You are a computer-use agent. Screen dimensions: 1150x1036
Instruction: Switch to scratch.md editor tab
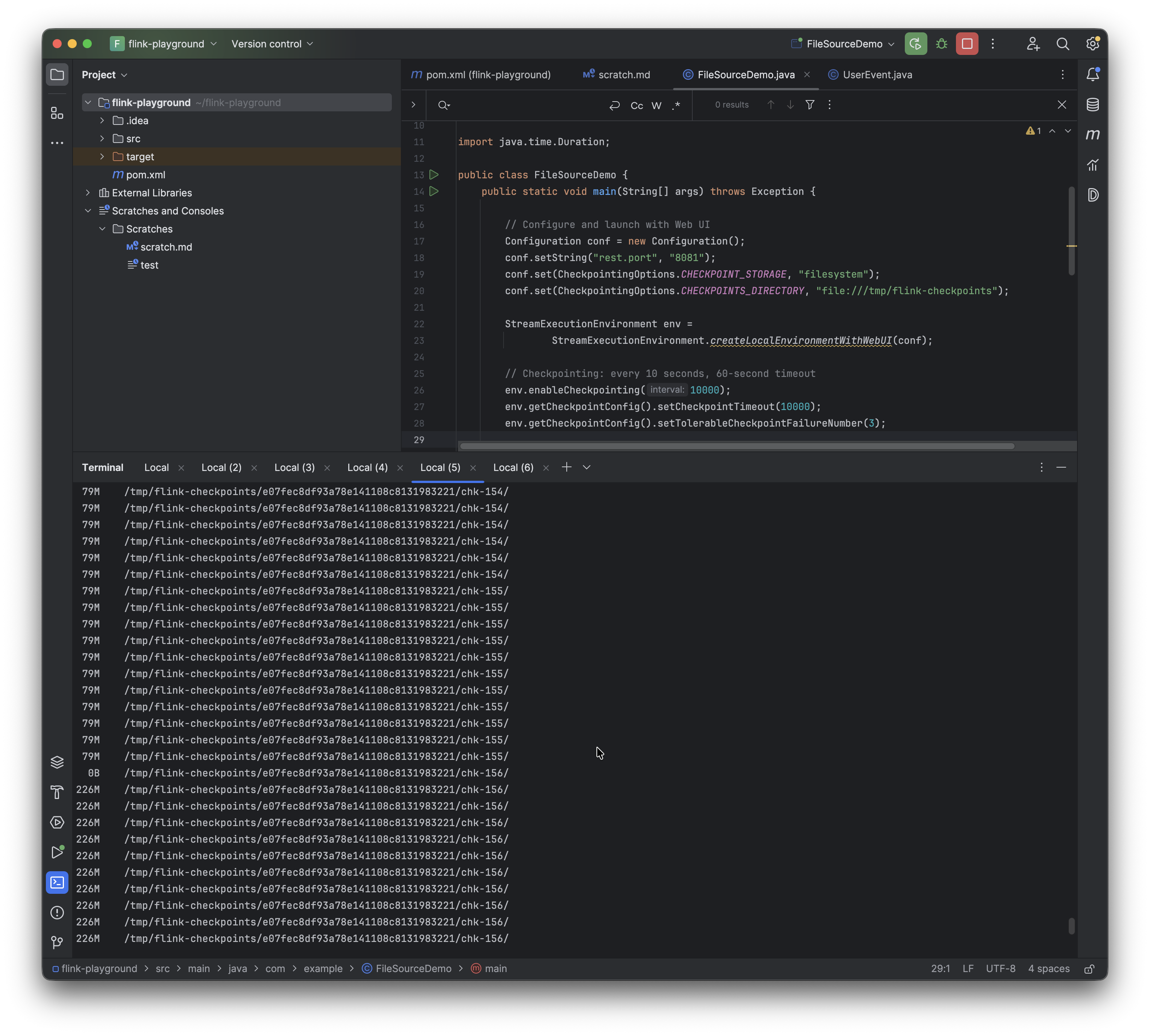(x=616, y=74)
